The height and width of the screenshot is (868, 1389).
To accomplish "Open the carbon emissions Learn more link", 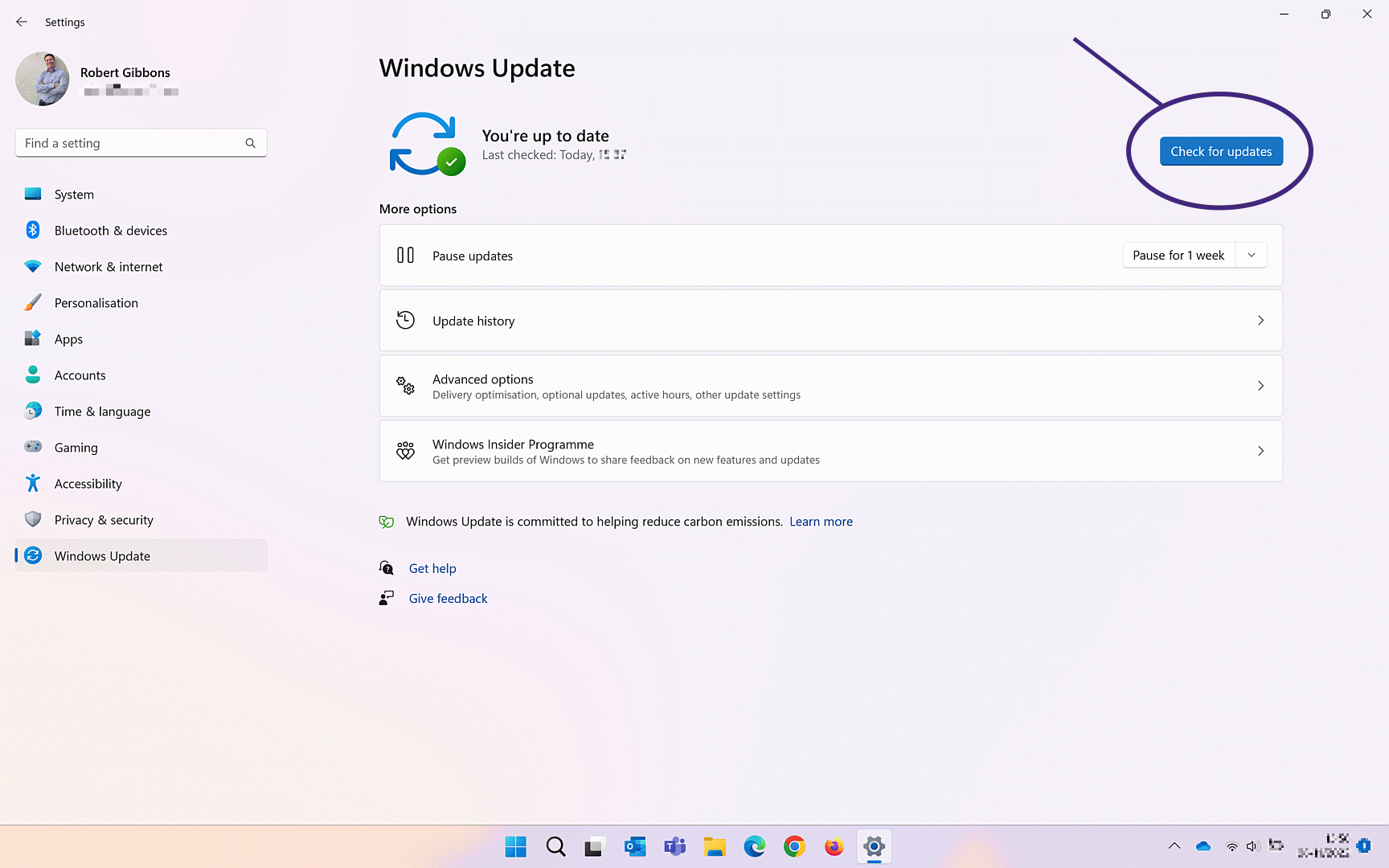I will [821, 521].
